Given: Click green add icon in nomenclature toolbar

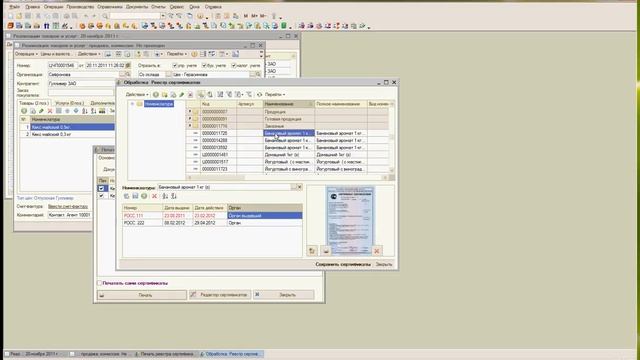Looking at the screenshot, I should [156, 95].
